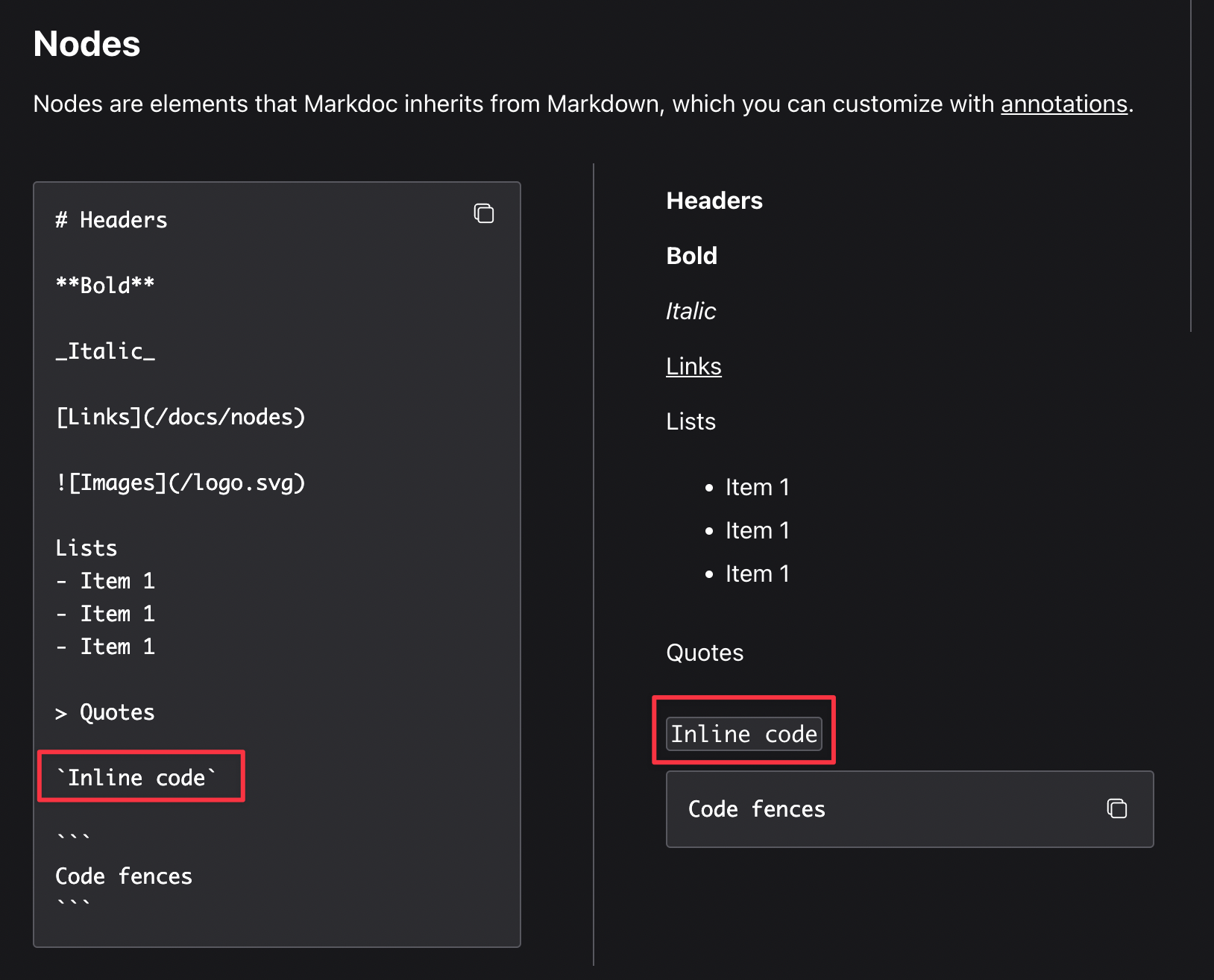Select the backtick-wrapped Inline code in the source
This screenshot has width=1214, height=980.
click(141, 776)
